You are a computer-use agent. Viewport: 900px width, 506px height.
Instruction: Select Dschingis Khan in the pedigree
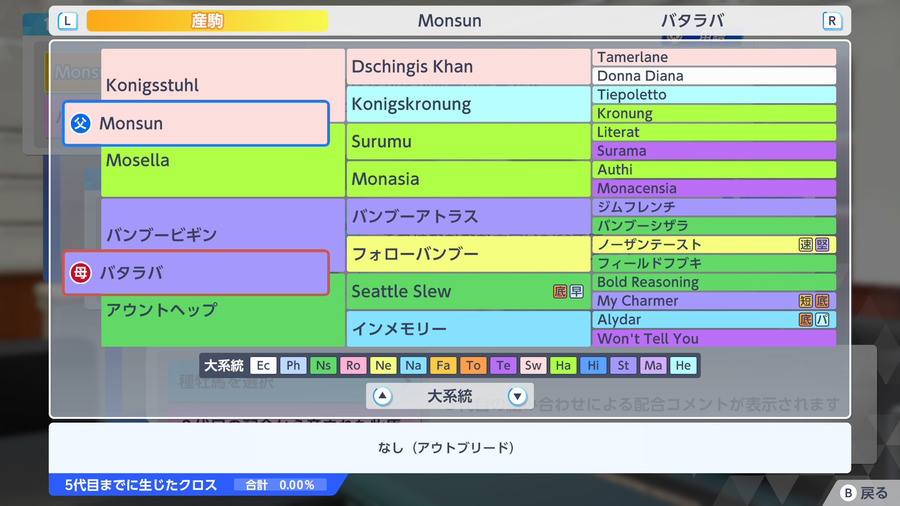coord(468,67)
